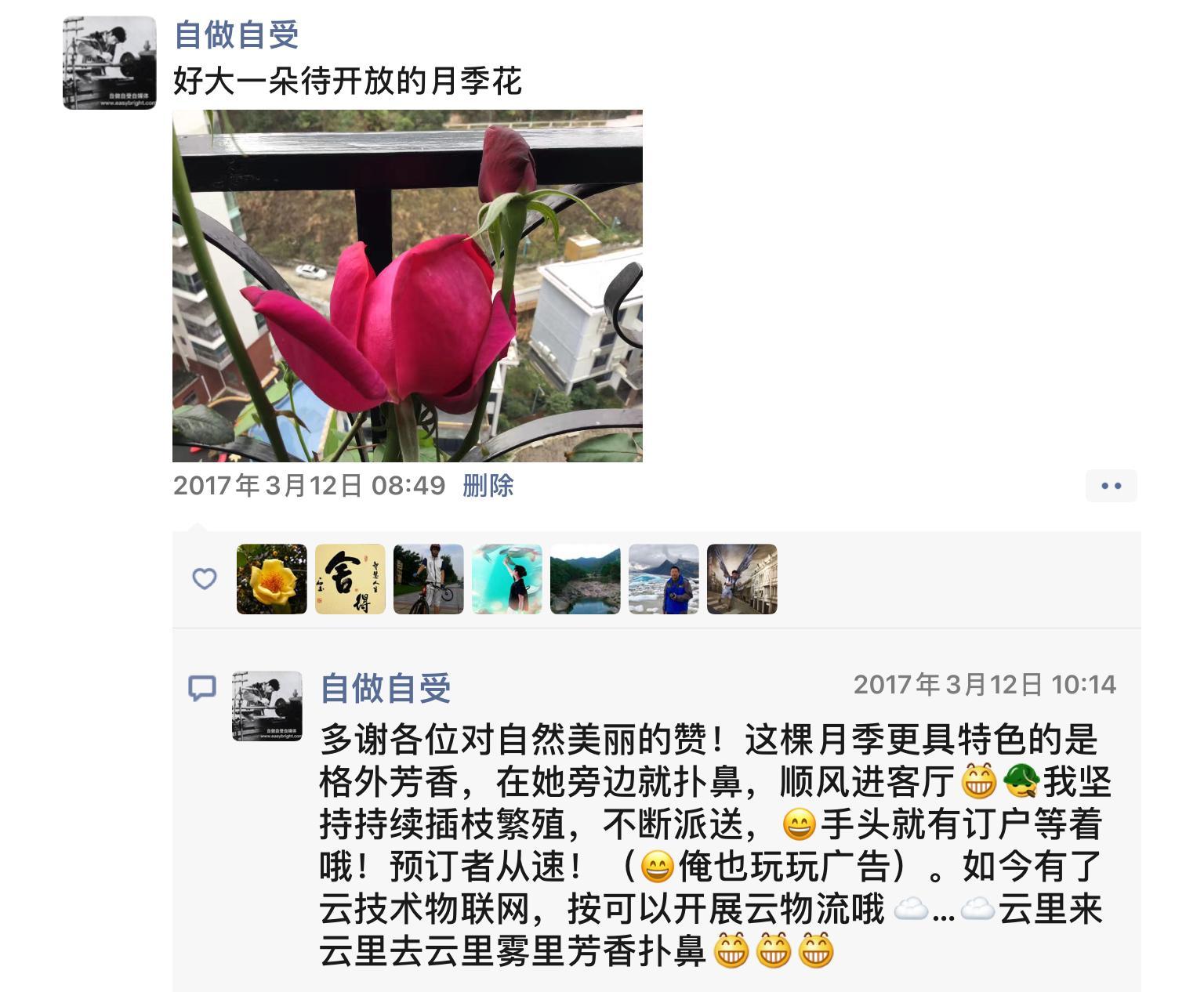Open the turquoise underwater liker avatar

pos(507,579)
